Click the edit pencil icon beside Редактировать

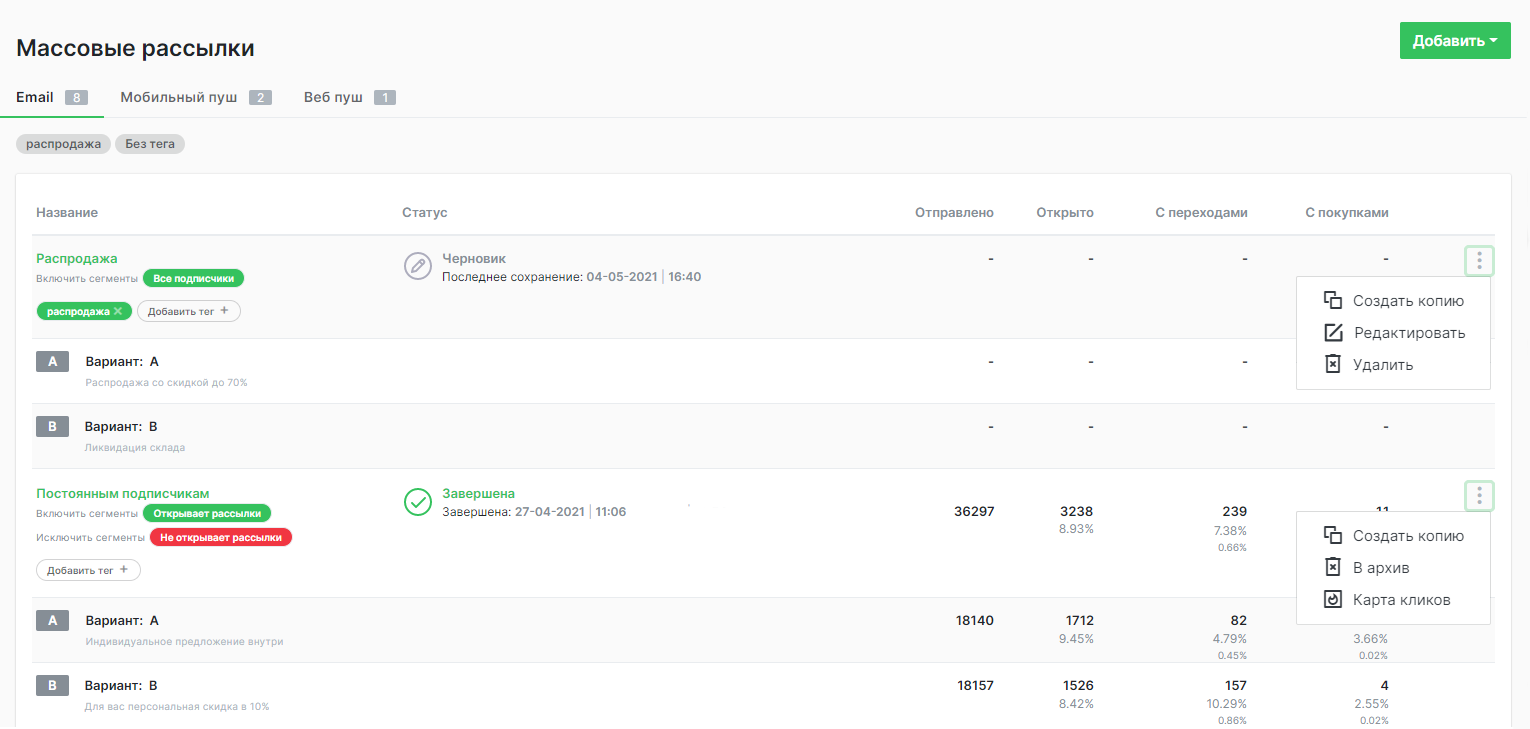coord(1332,333)
